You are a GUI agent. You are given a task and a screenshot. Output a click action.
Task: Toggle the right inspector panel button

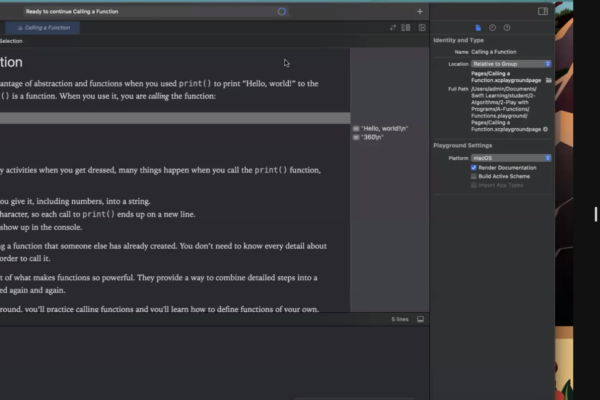[x=543, y=11]
